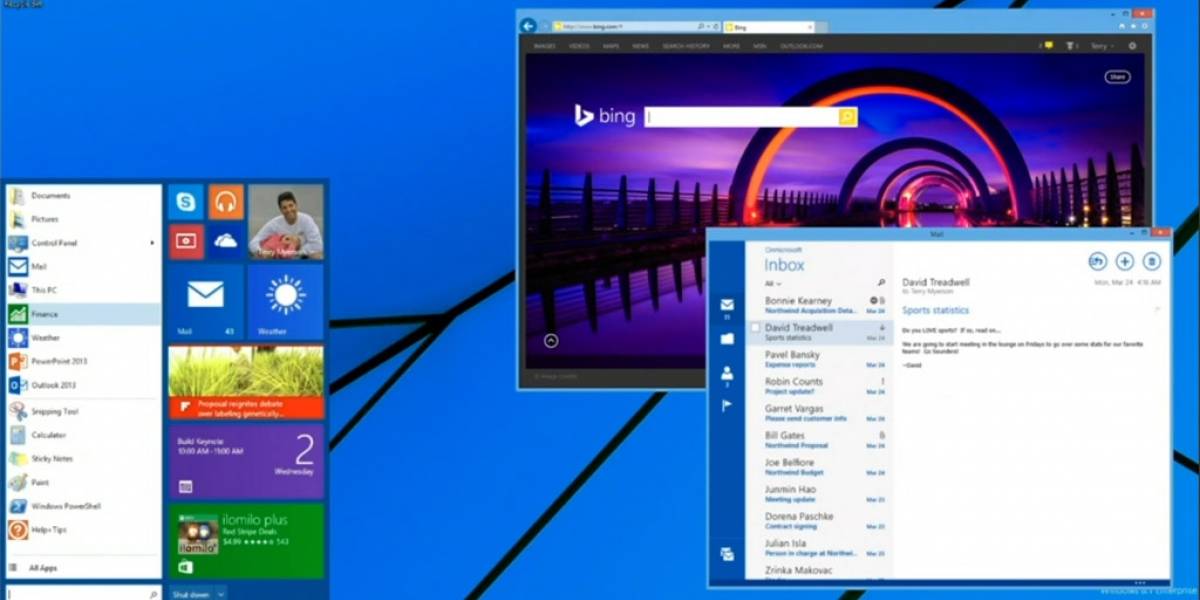This screenshot has height=600, width=1200.
Task: Open the Calendar tile showing Build Keynote
Action: (246, 461)
